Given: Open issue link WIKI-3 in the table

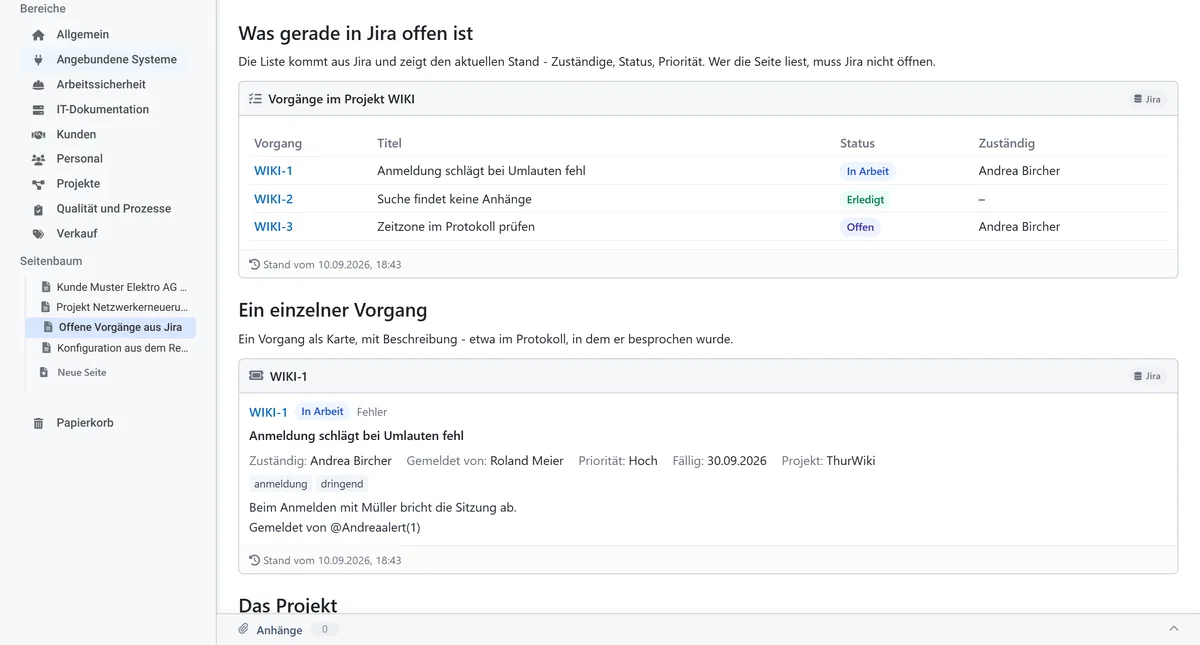Looking at the screenshot, I should 273,227.
